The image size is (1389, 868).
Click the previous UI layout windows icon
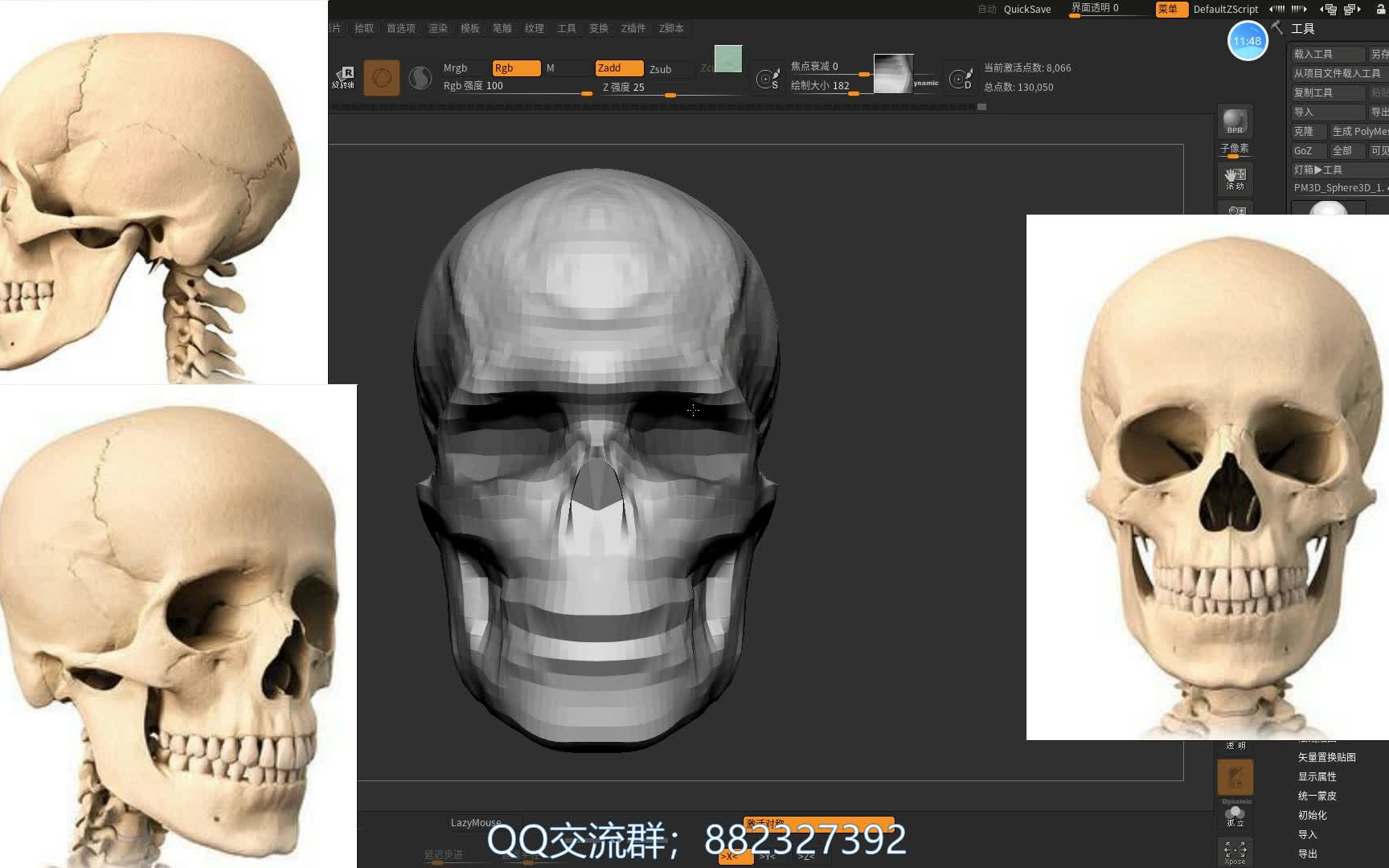coord(1329,10)
